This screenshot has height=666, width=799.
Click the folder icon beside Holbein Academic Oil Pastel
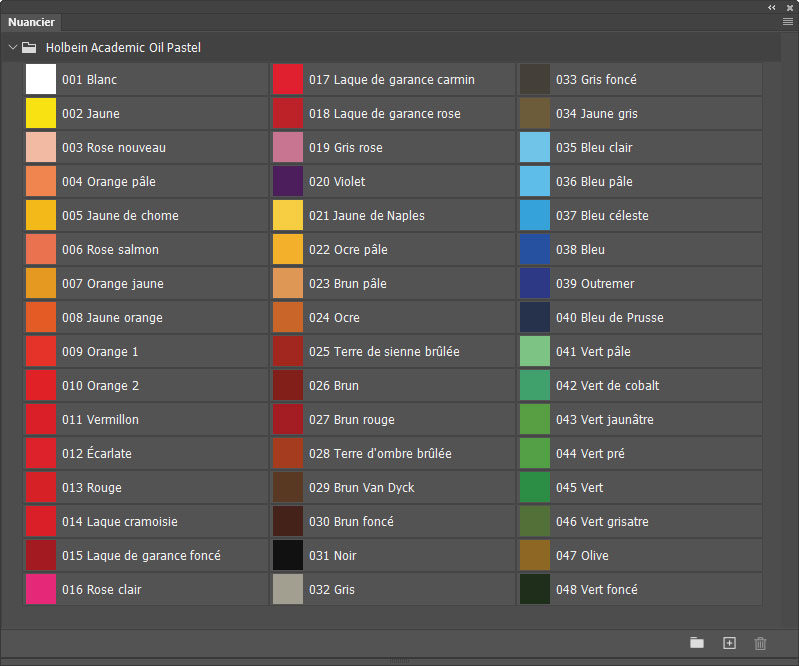tap(29, 47)
